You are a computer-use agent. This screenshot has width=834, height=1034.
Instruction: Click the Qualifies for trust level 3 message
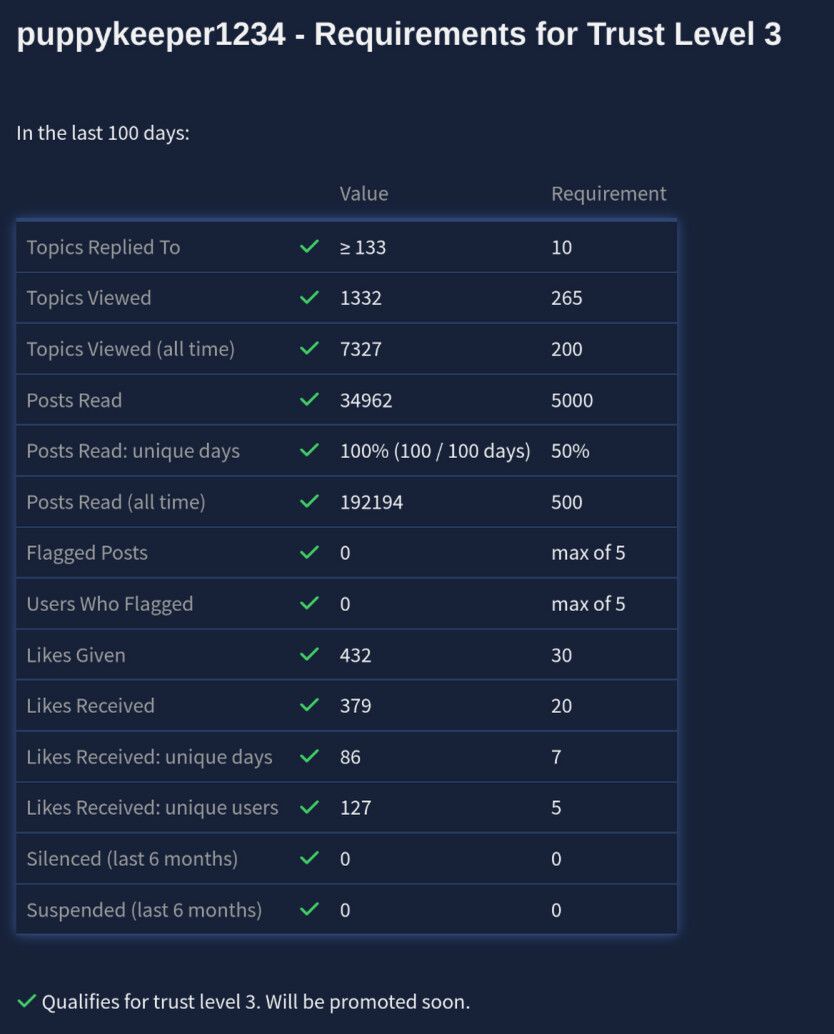255,1002
